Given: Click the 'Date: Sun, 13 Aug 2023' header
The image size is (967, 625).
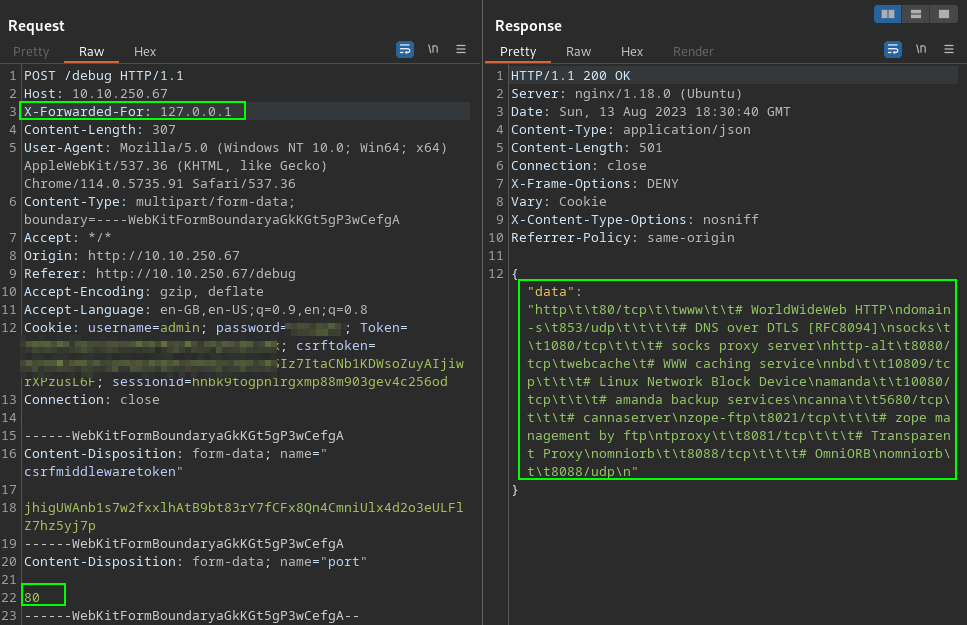Looking at the screenshot, I should pyautogui.click(x=651, y=112).
